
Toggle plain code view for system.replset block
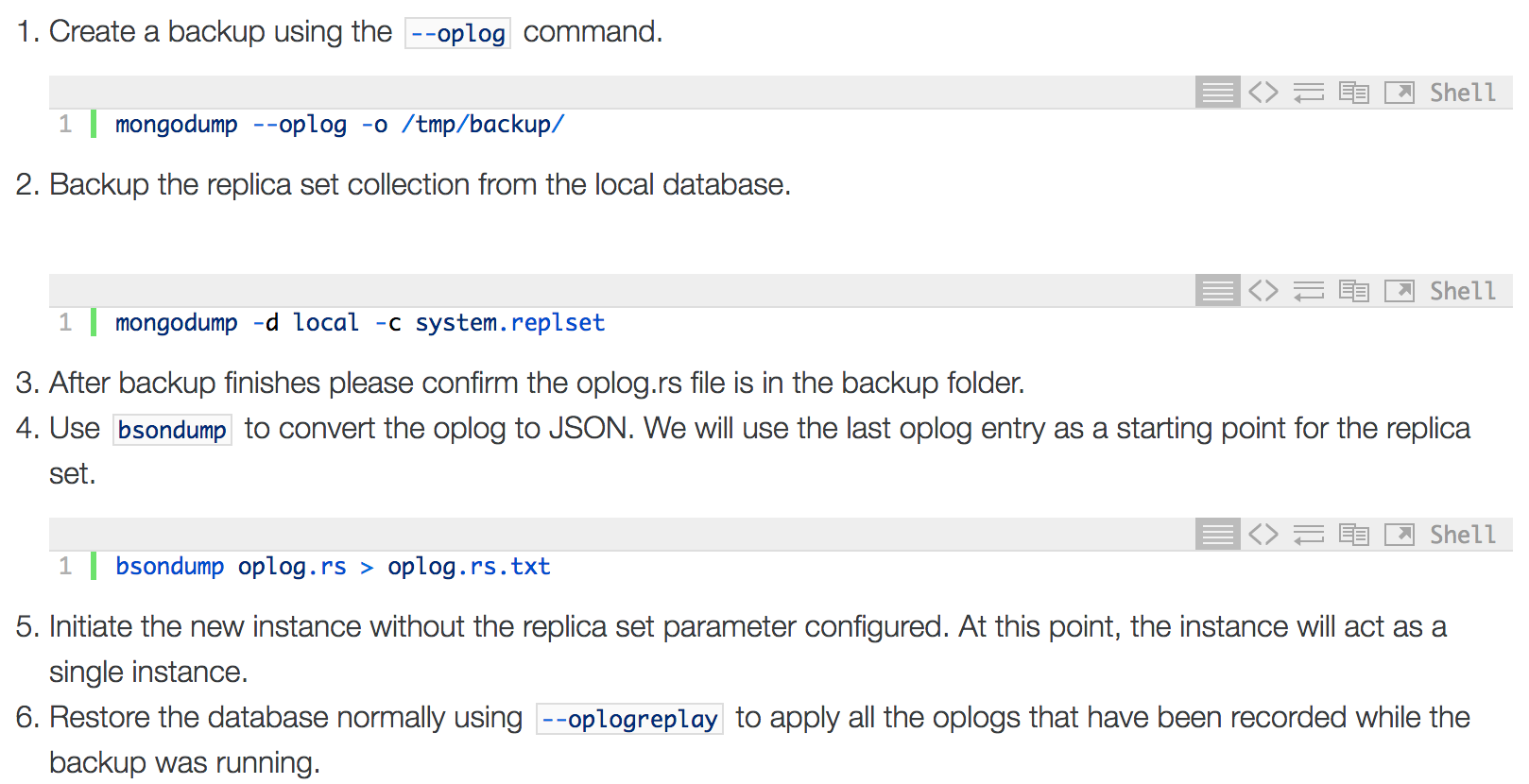tap(1263, 291)
